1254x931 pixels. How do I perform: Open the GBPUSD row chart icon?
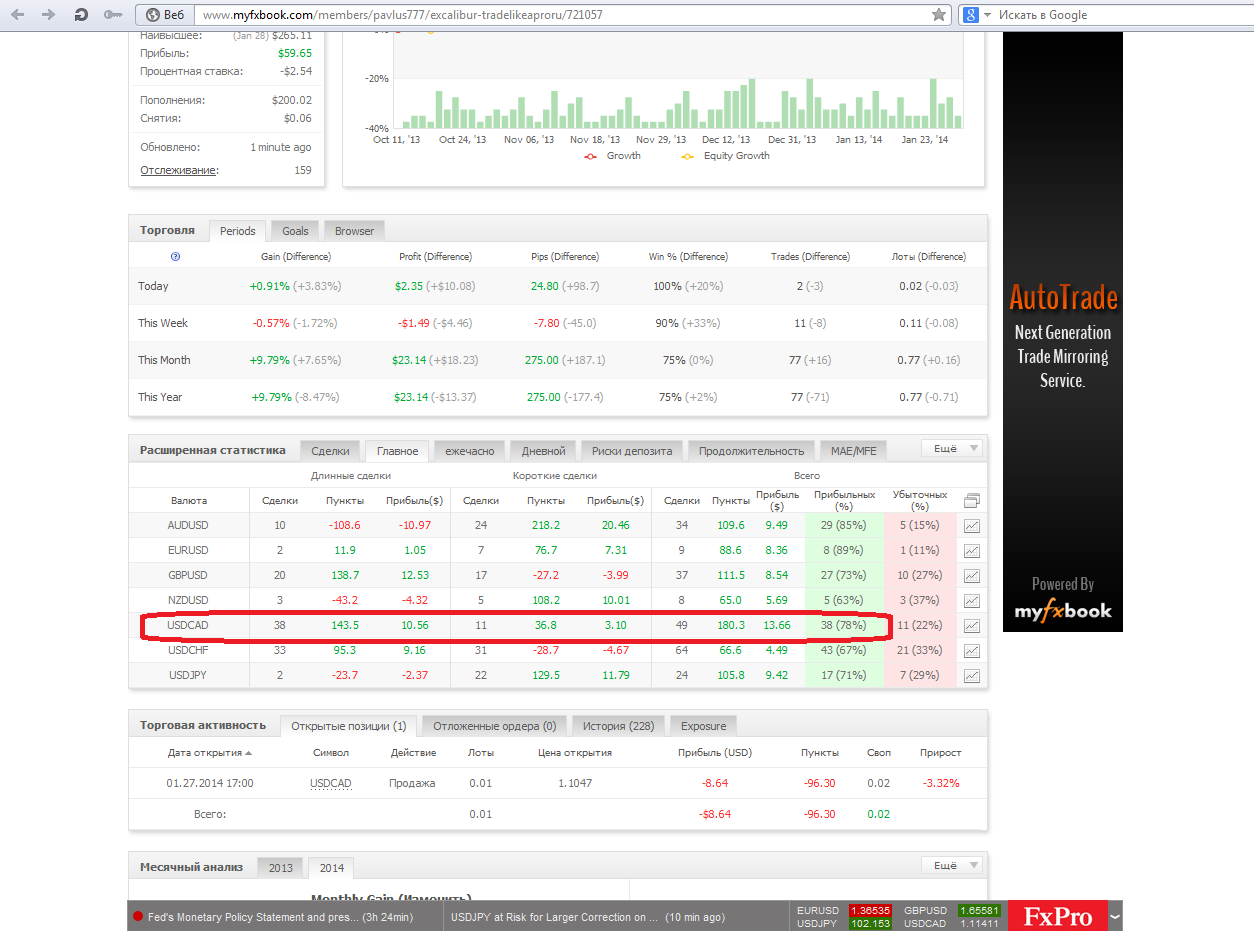[971, 576]
